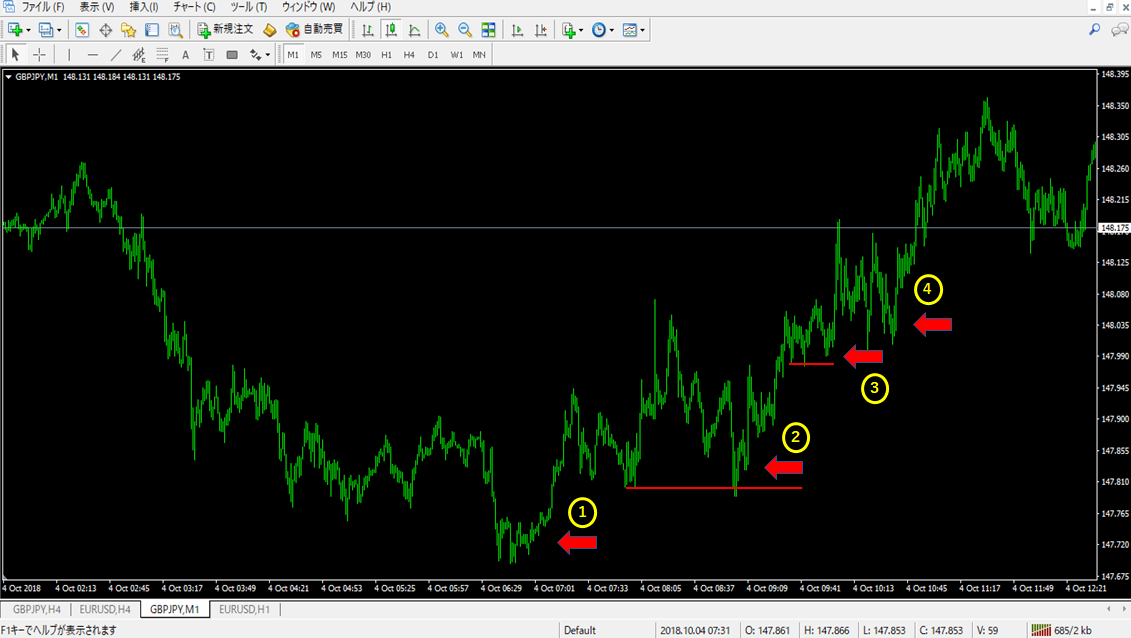This screenshot has height=638, width=1131.
Task: Switch chart to candlestick mode
Action: click(391, 30)
